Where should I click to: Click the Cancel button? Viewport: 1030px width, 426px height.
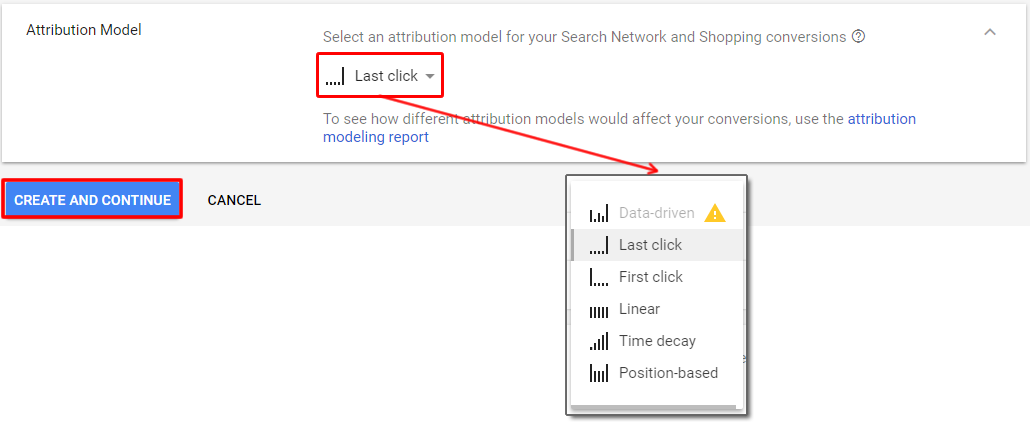point(235,200)
